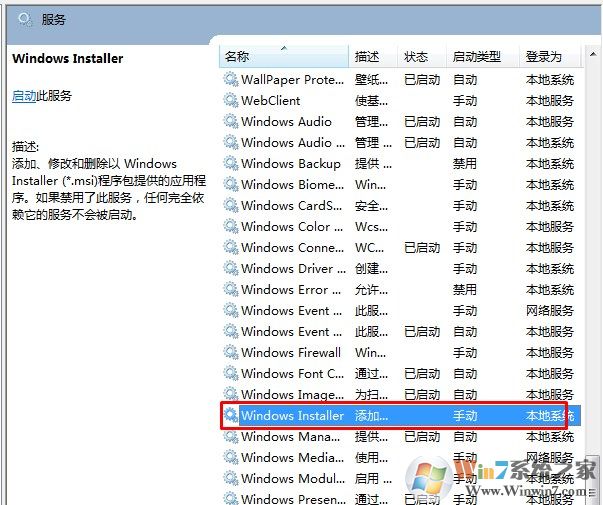The image size is (603, 505).
Task: Select the Windows Modul... service name
Action: 293,478
